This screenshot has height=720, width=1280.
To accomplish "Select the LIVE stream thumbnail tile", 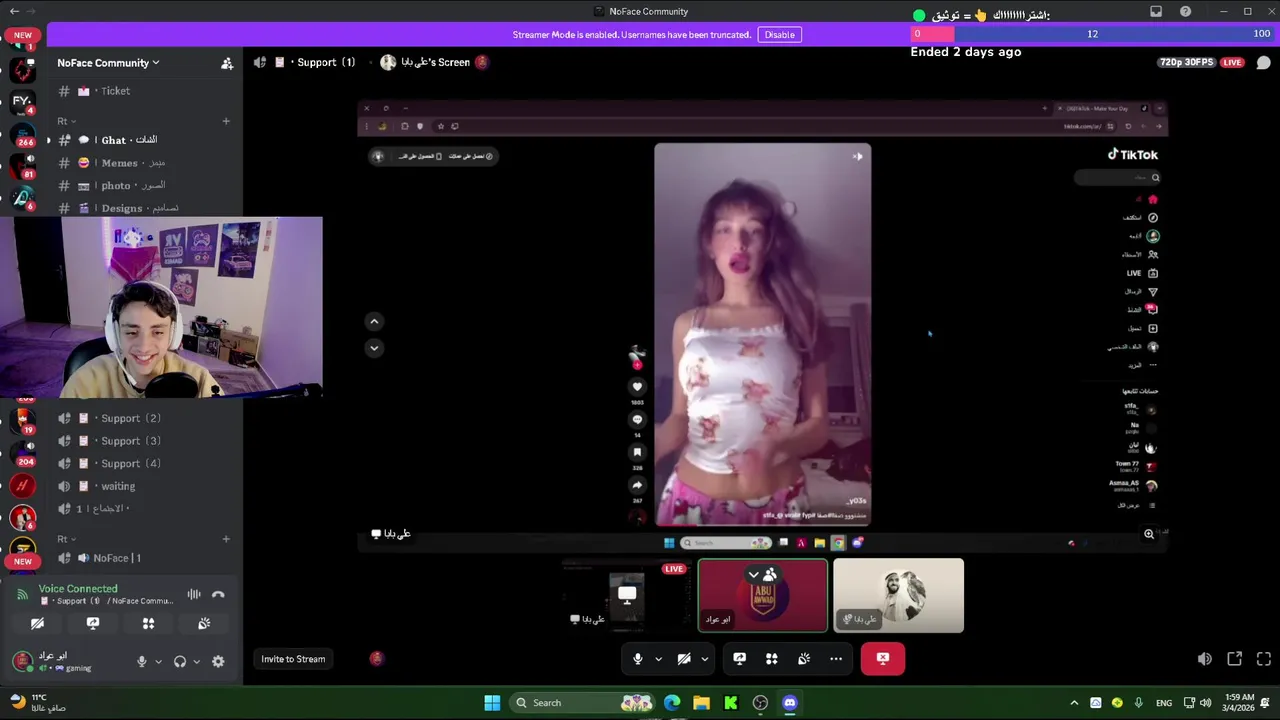I will coord(627,596).
